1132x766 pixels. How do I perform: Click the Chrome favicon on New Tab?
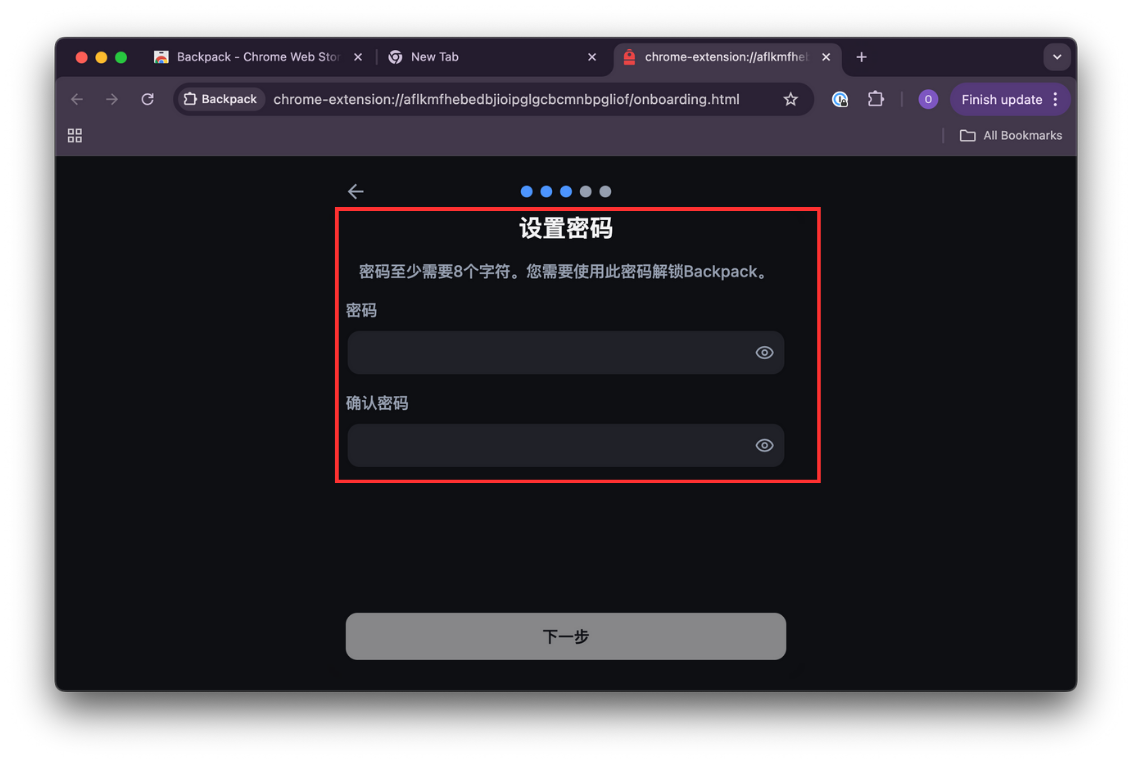(395, 57)
